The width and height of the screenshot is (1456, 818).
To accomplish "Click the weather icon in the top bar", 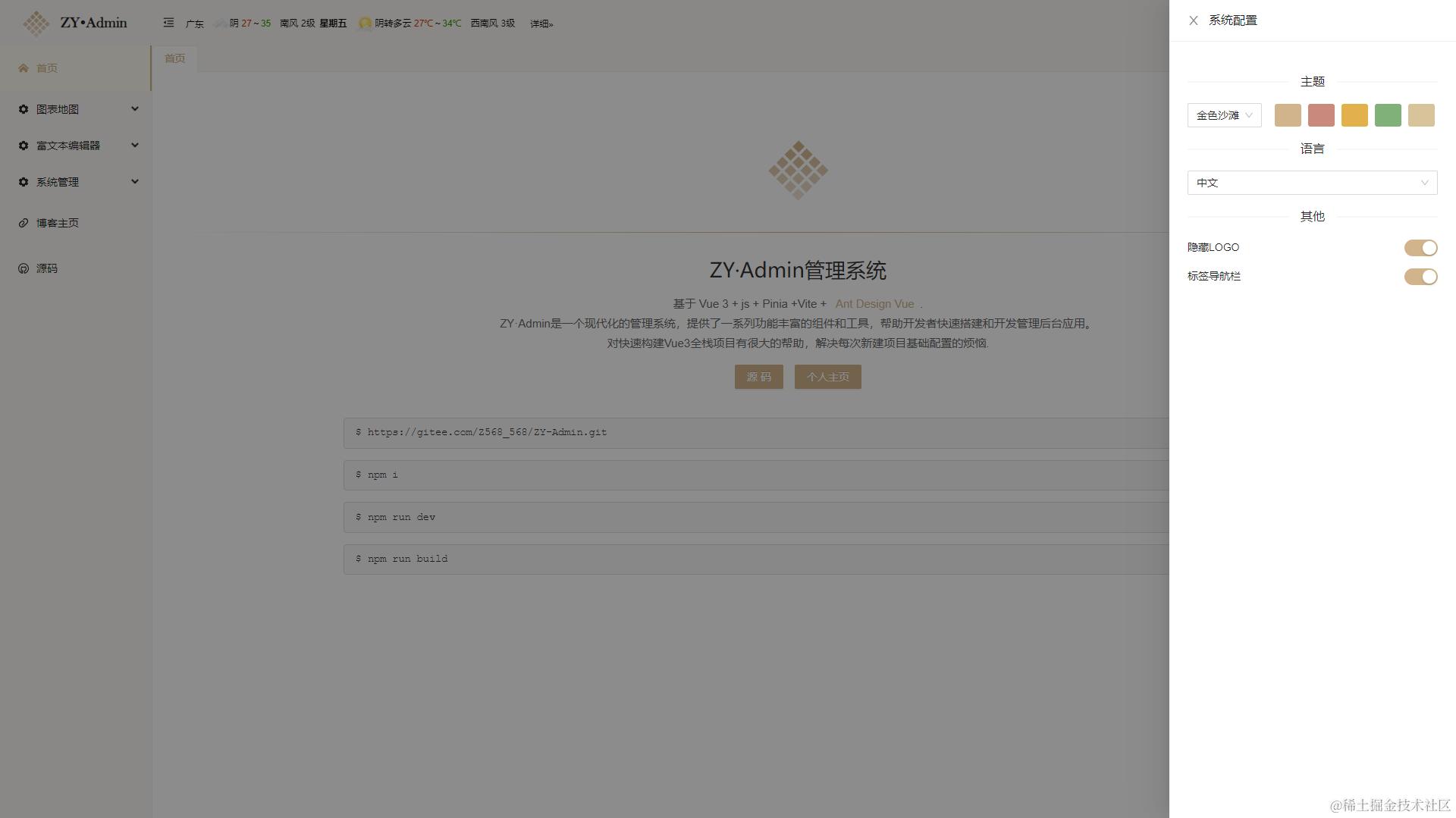I will click(x=363, y=23).
